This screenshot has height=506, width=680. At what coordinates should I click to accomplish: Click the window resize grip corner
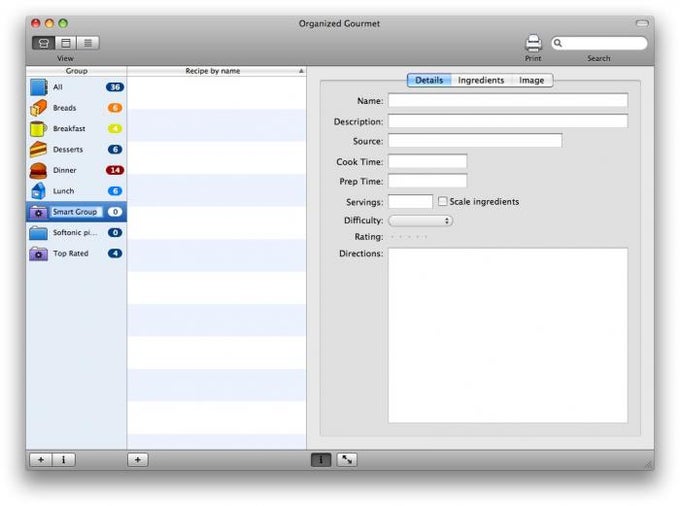[x=649, y=464]
